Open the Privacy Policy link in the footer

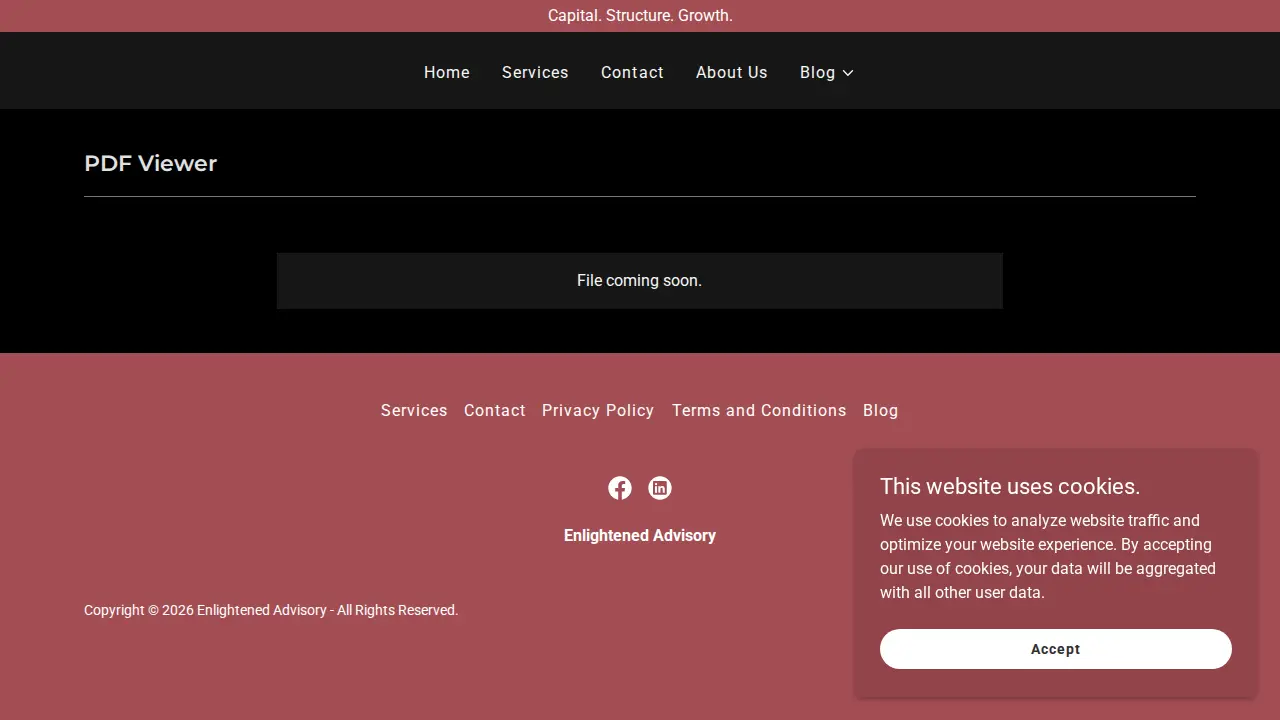coord(598,411)
